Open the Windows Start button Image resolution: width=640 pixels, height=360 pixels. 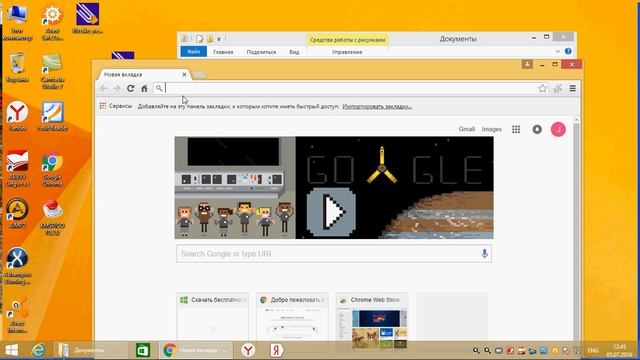[11, 350]
